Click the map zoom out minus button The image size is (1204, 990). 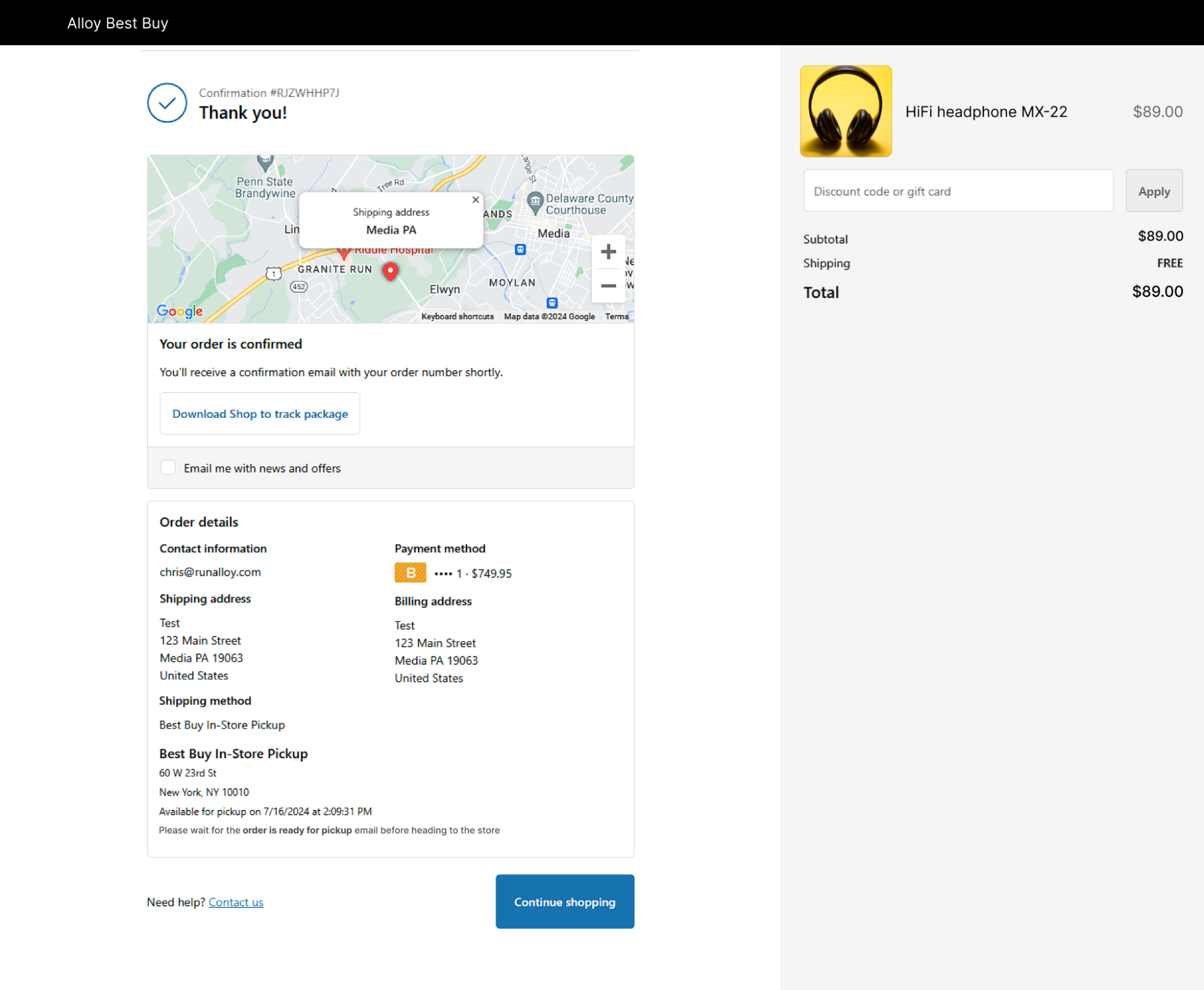pyautogui.click(x=608, y=286)
